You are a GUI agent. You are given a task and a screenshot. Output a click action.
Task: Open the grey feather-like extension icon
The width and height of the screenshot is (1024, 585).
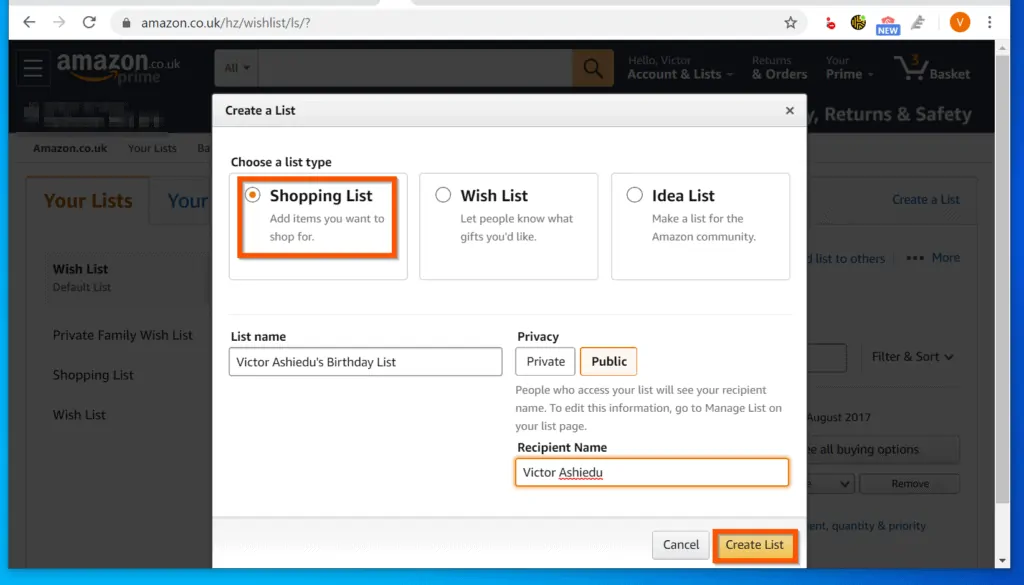pos(918,23)
